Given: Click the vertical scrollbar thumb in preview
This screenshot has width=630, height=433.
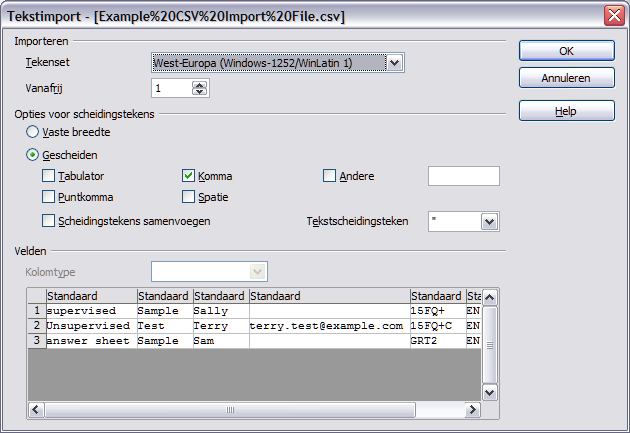Looking at the screenshot, I should [489, 345].
